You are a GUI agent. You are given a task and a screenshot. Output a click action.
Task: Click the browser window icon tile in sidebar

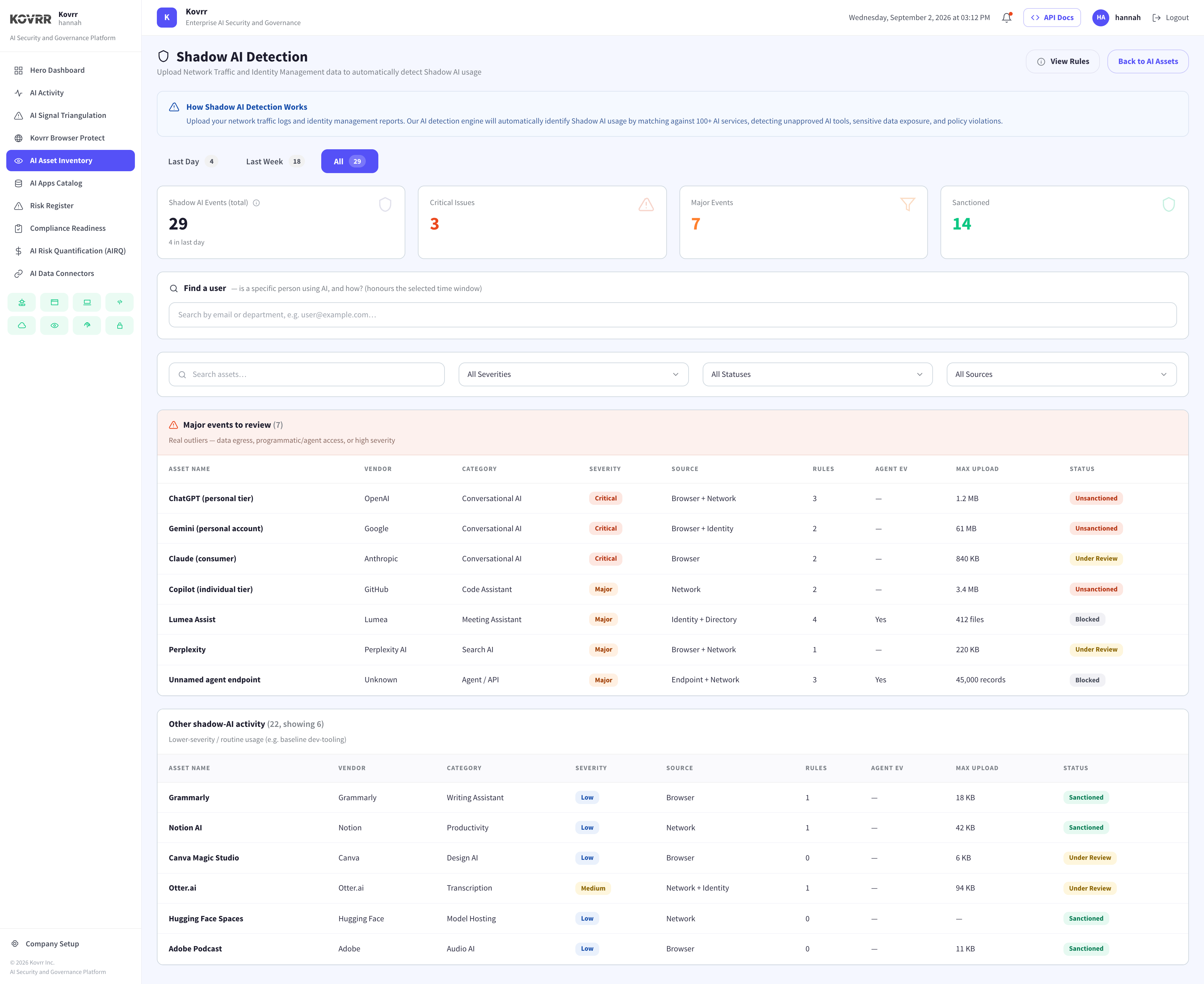pyautogui.click(x=55, y=302)
